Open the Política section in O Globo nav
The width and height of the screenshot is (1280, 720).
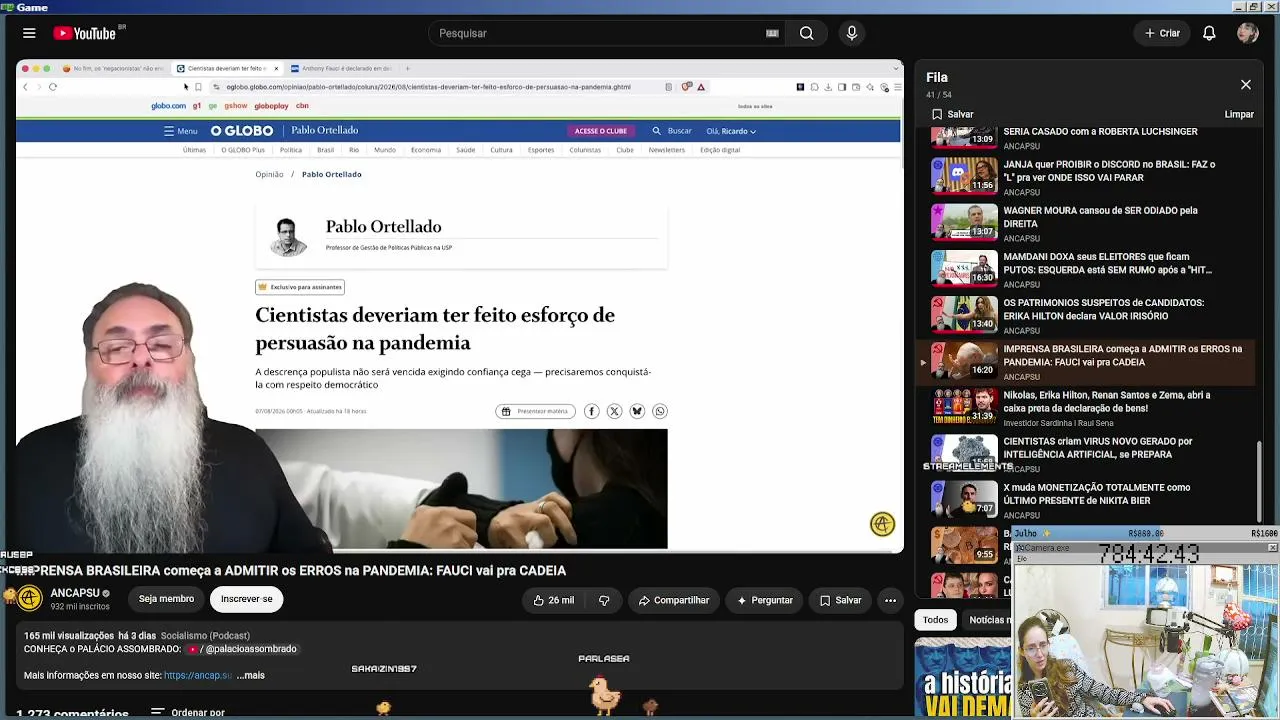(291, 150)
